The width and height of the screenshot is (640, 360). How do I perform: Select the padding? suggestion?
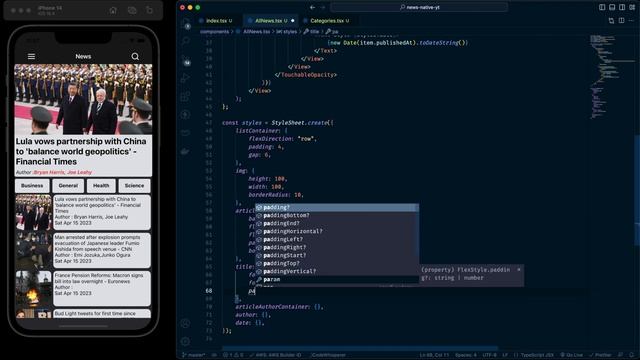tap(337, 207)
